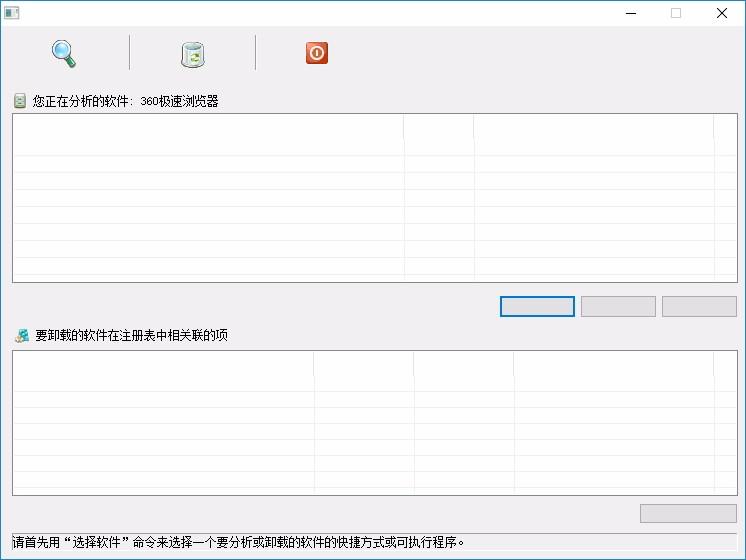Click the red power exit icon

pos(317,53)
